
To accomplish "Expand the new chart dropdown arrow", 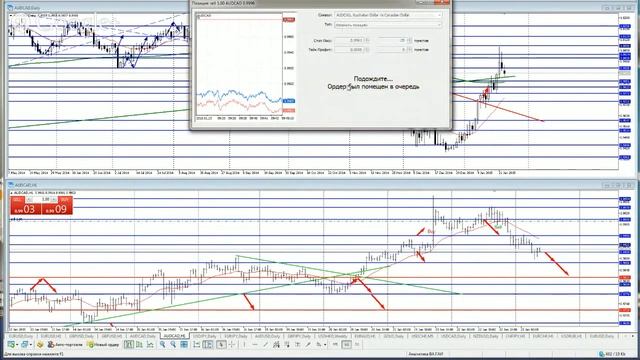I will 18,345.
